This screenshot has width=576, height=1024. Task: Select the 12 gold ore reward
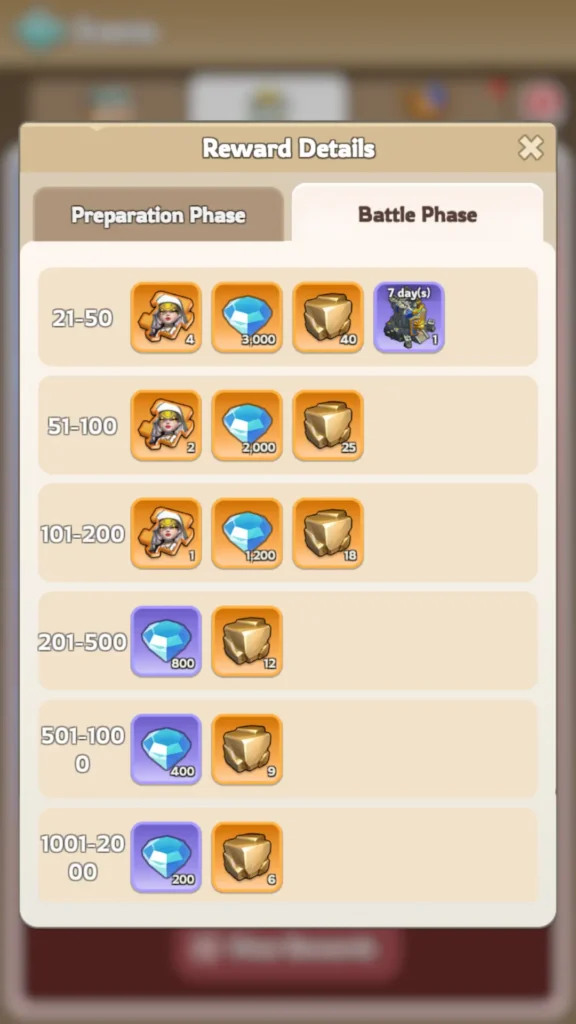pos(247,641)
